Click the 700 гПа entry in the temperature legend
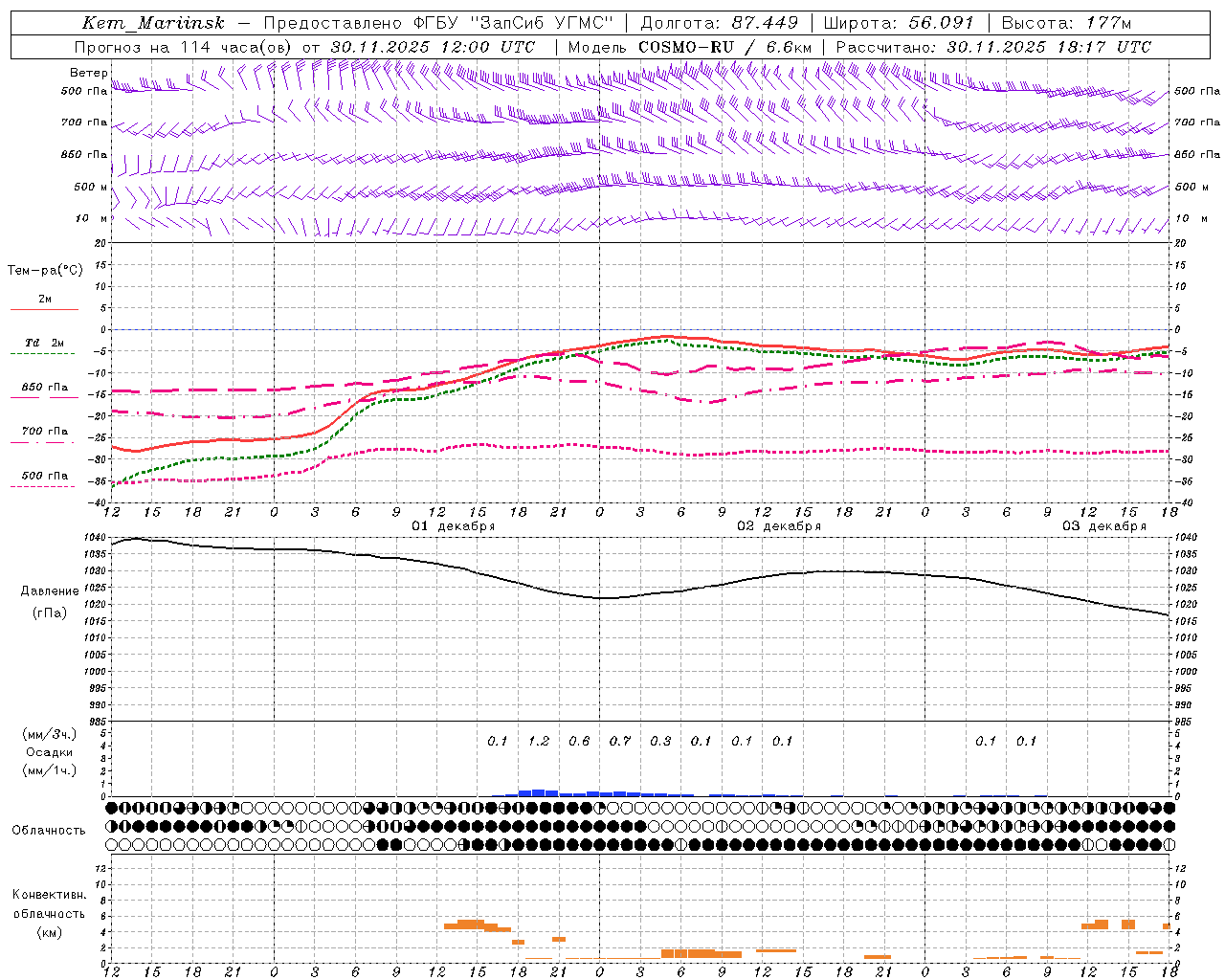 45,431
